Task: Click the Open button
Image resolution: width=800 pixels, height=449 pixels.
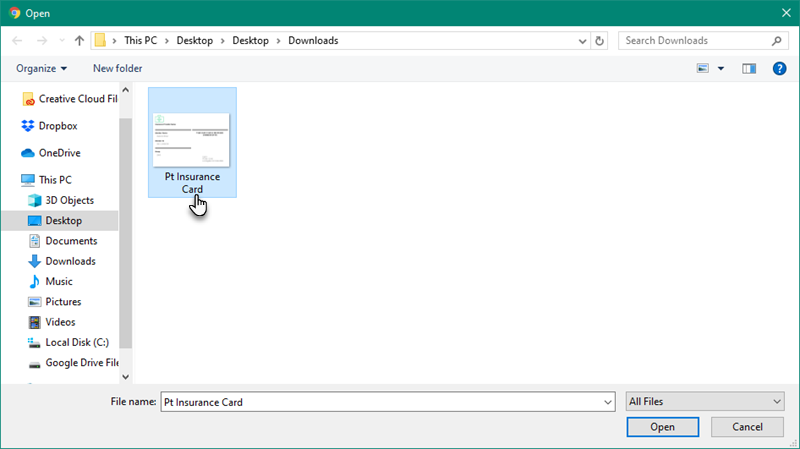Action: (x=663, y=427)
